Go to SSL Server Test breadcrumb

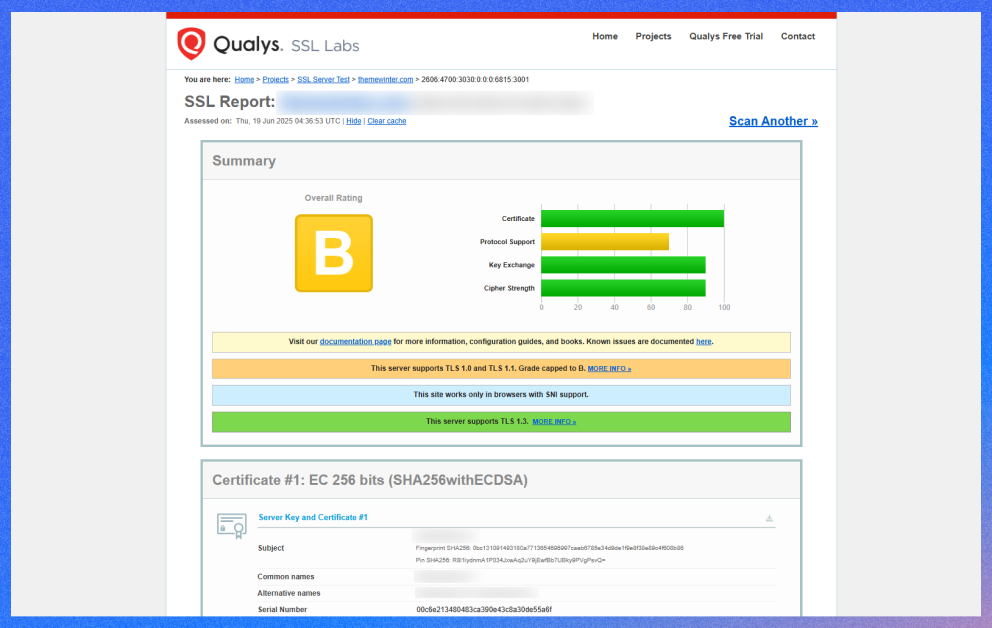click(x=323, y=80)
